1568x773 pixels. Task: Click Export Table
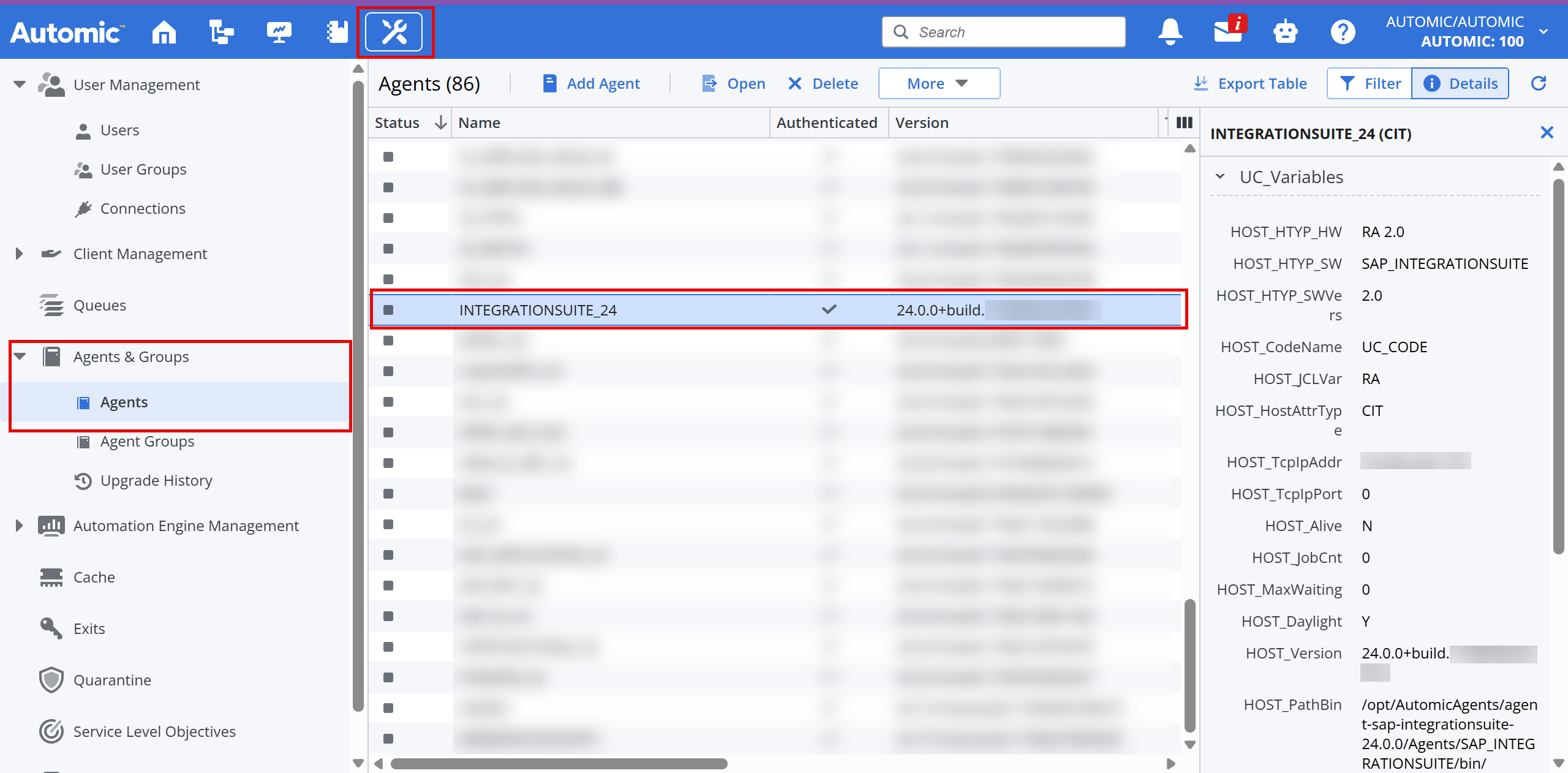pyautogui.click(x=1250, y=83)
